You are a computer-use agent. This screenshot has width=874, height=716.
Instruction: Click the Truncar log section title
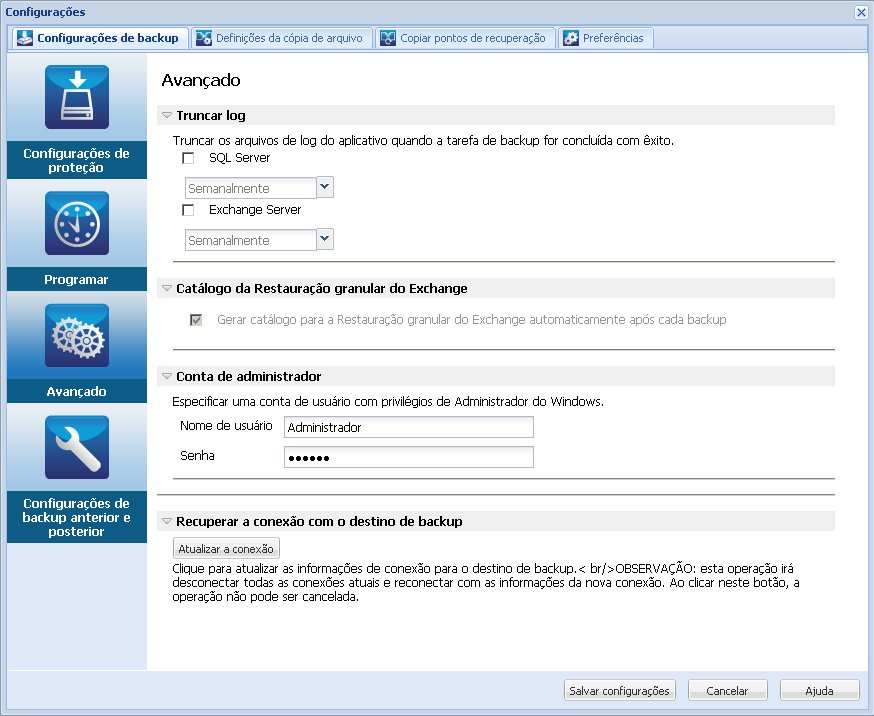211,115
